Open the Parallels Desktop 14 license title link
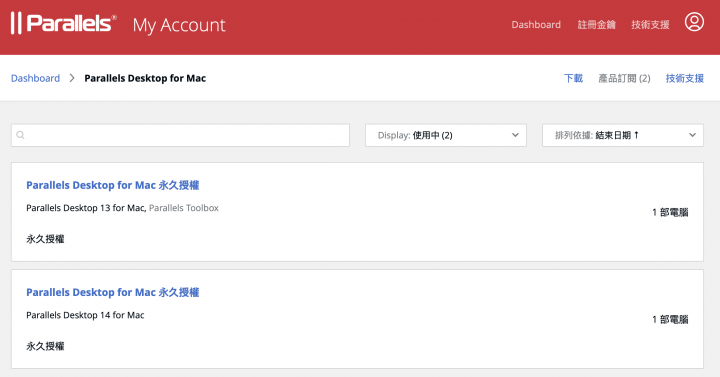The height and width of the screenshot is (377, 720). [x=112, y=292]
